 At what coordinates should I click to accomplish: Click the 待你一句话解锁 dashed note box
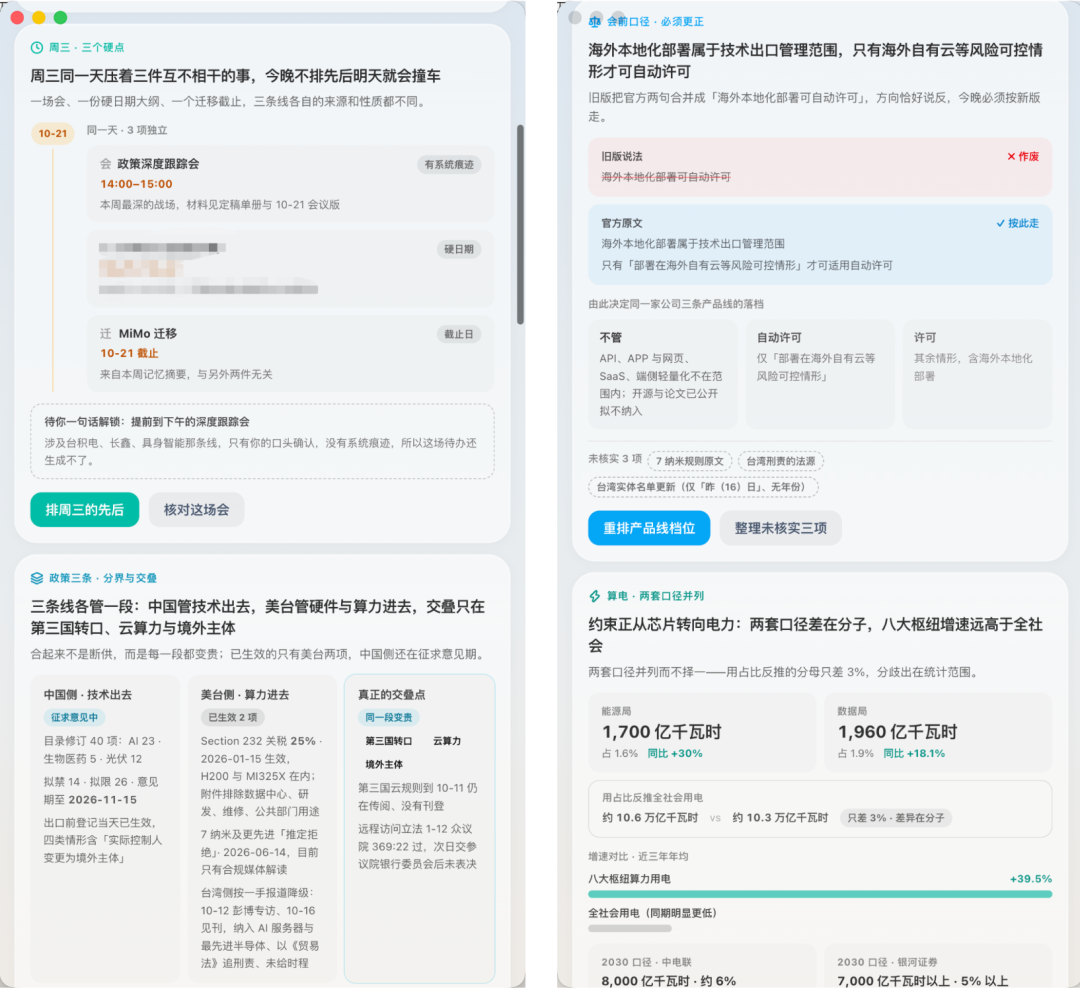[262, 441]
